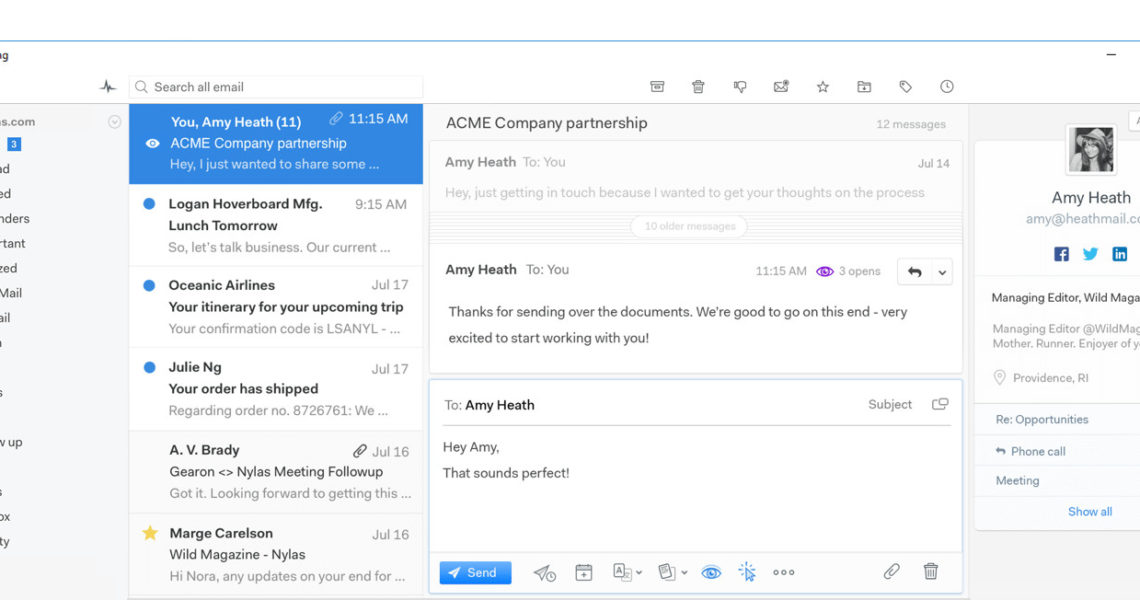
Task: Send the reply to Amy Heath
Action: (475, 573)
